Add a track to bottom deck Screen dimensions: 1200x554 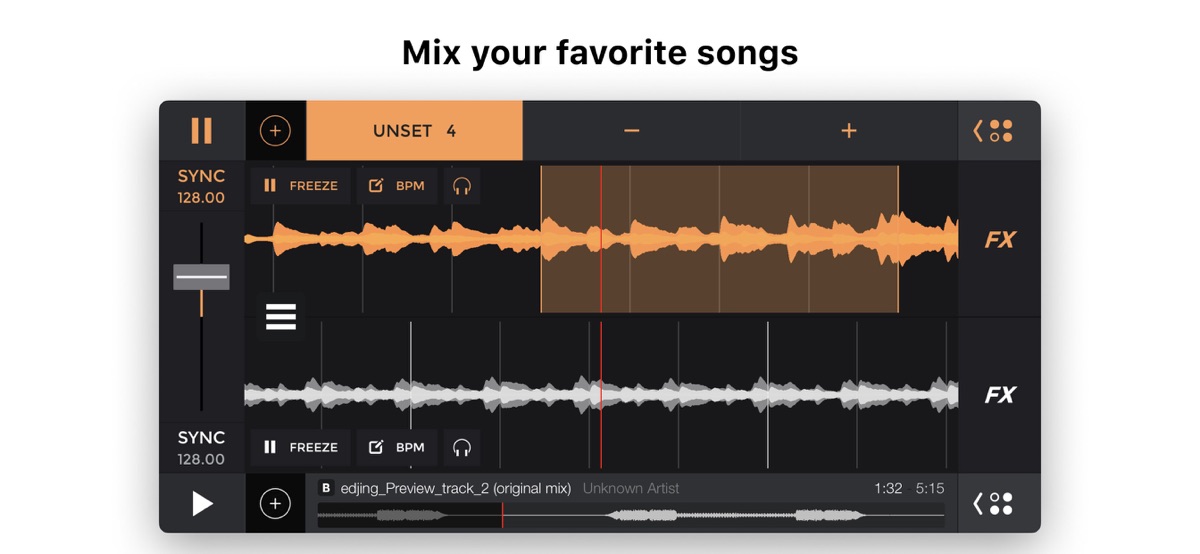[x=275, y=504]
